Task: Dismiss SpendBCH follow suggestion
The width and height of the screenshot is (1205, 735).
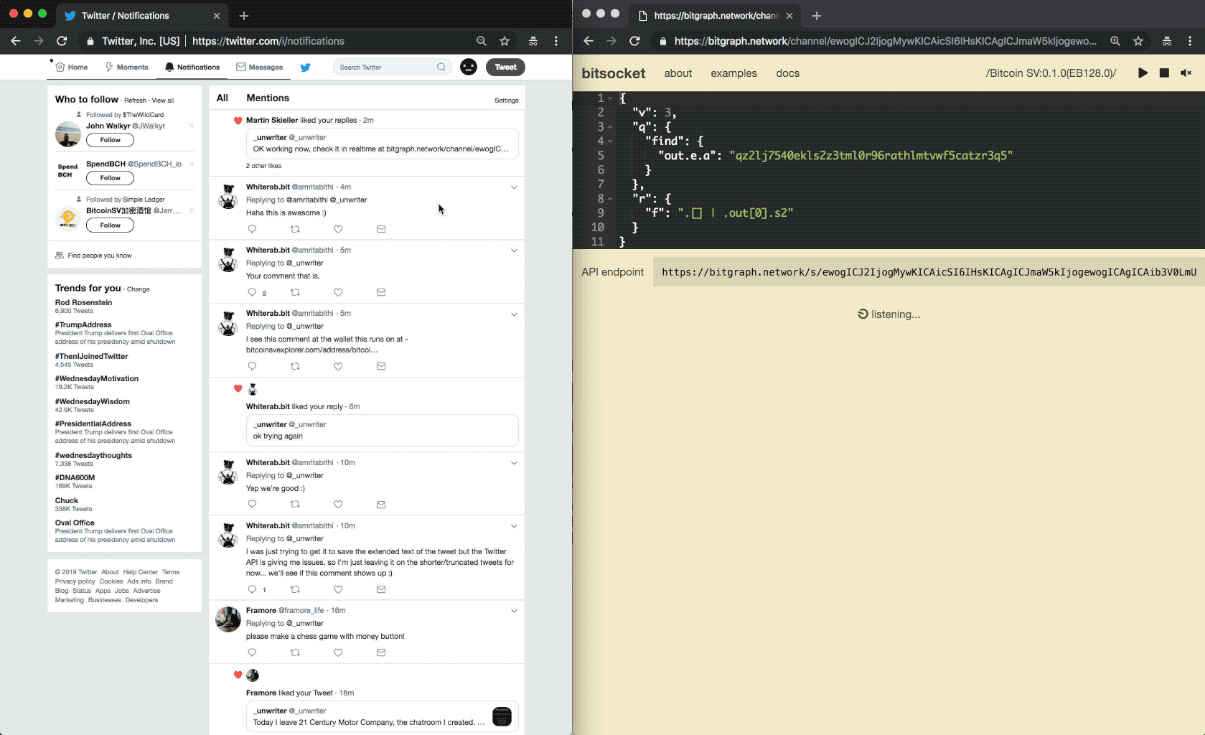Action: (x=193, y=163)
